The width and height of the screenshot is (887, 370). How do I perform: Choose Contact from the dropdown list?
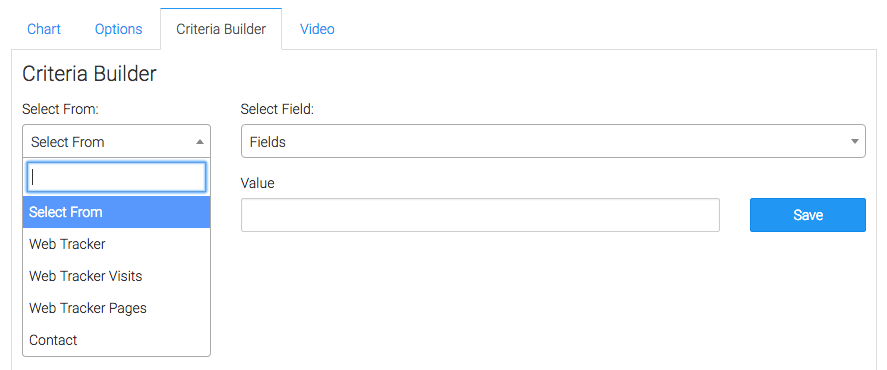coord(117,340)
